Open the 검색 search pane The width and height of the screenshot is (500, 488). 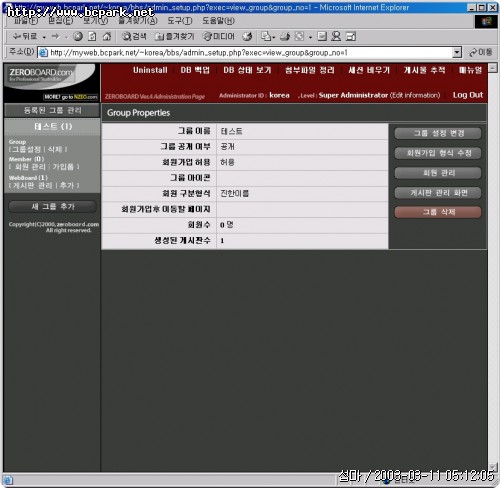(134, 36)
